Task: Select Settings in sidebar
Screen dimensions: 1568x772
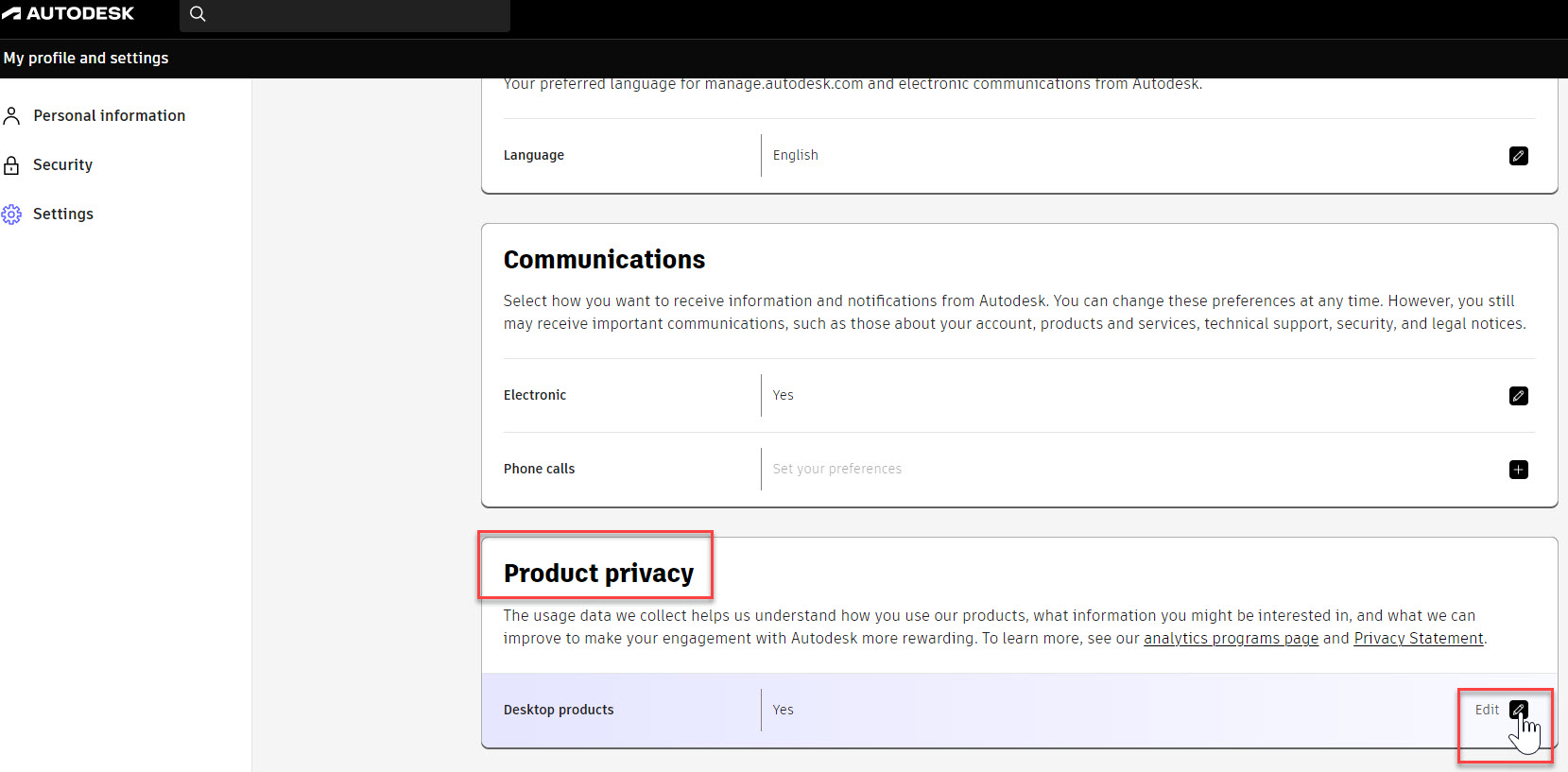Action: click(x=62, y=214)
